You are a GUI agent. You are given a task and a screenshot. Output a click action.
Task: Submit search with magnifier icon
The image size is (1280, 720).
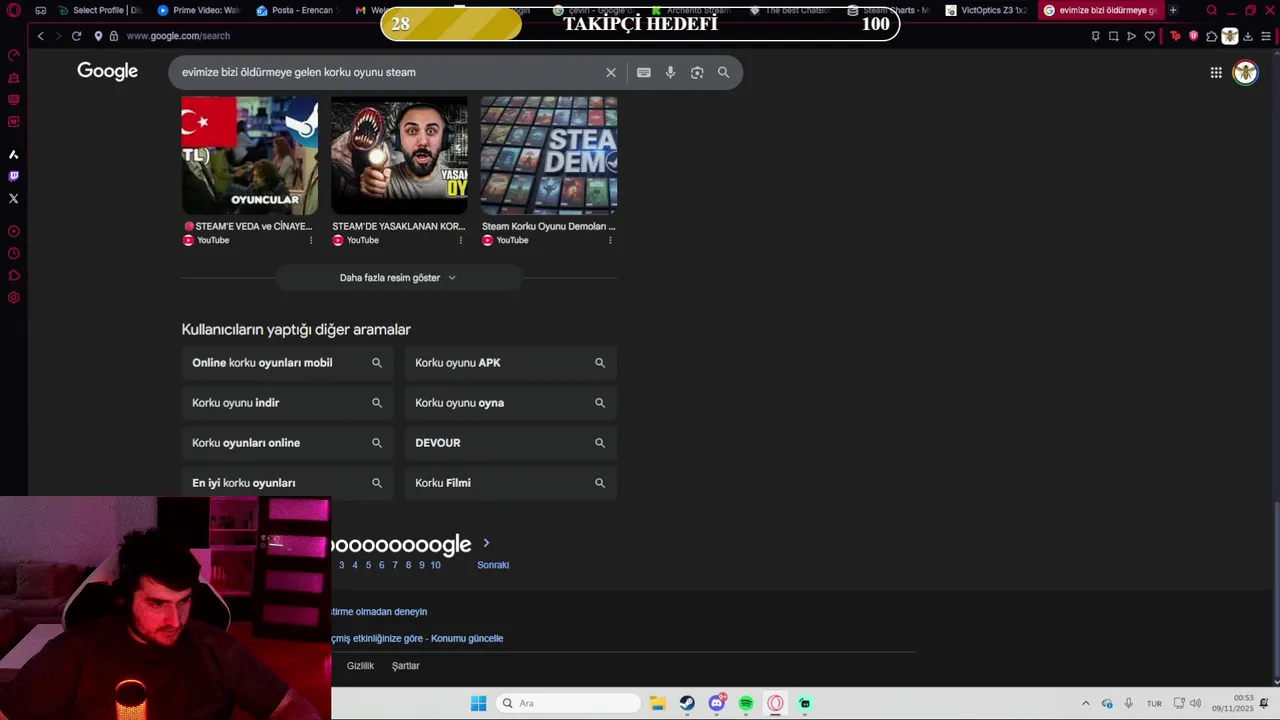click(x=723, y=72)
